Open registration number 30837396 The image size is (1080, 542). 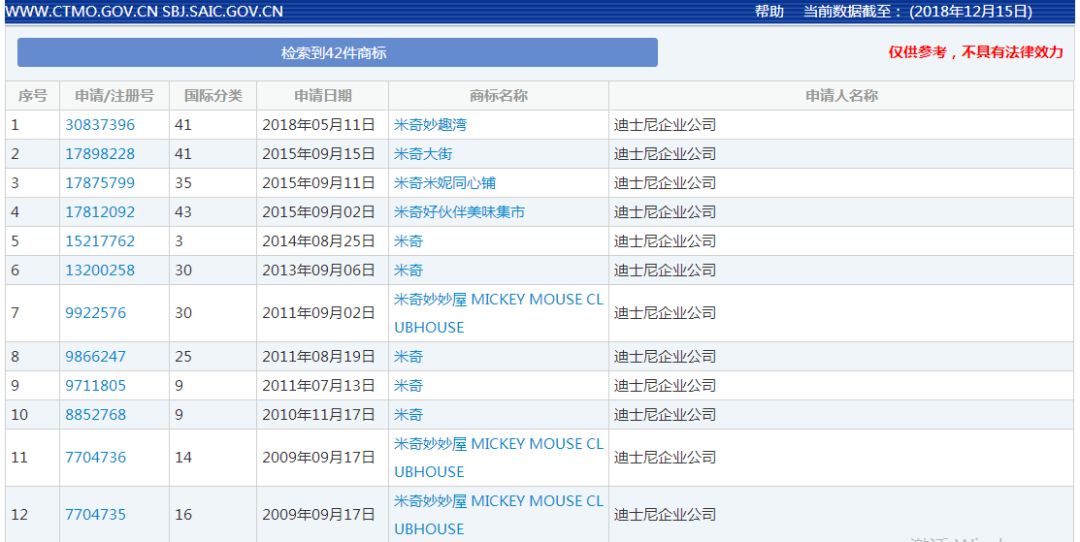pyautogui.click(x=100, y=125)
